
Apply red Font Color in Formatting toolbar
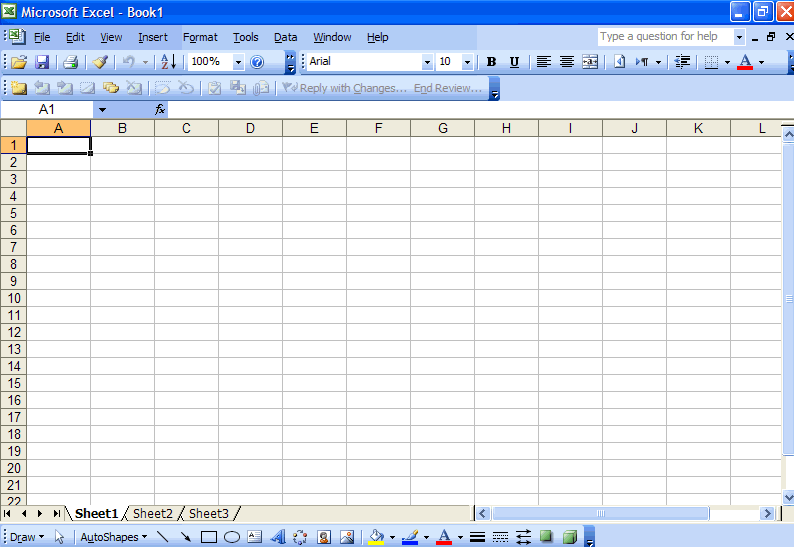(745, 62)
